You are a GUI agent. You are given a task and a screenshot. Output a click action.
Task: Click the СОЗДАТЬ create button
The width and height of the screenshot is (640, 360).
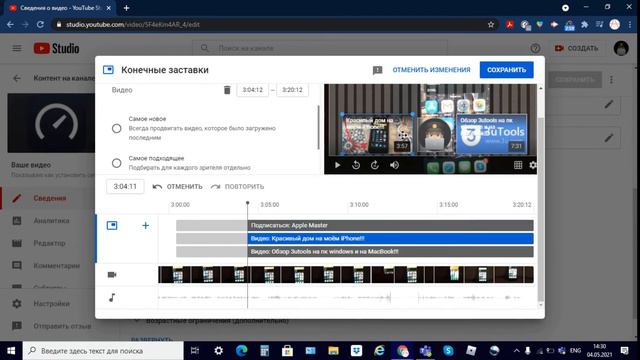(x=576, y=48)
